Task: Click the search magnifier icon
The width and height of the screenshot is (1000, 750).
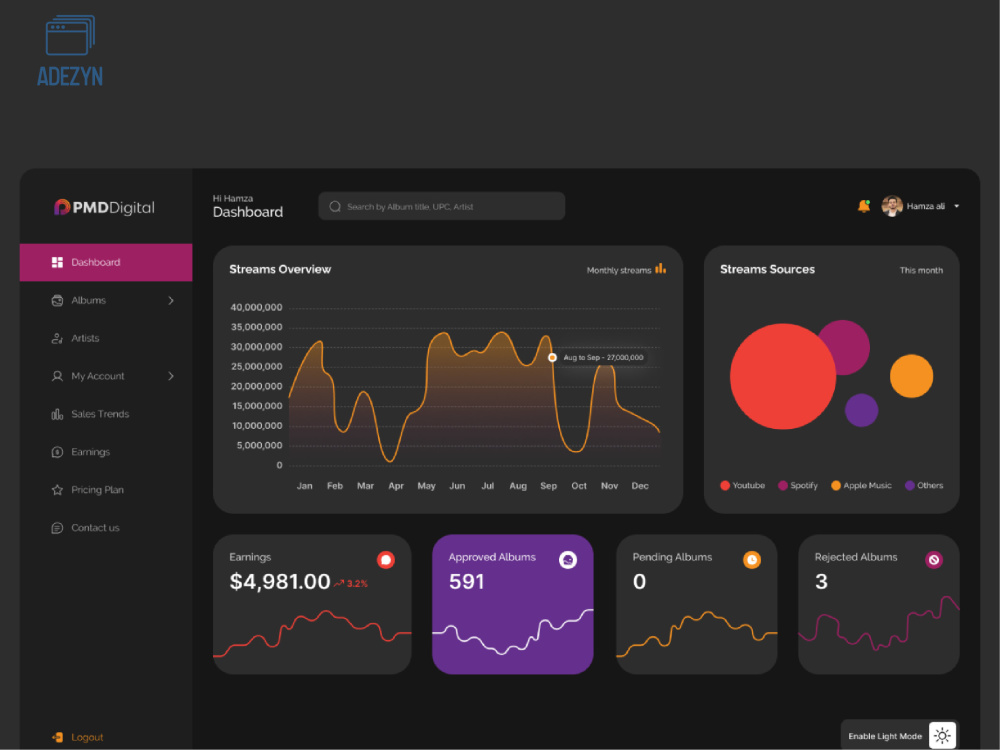Action: point(335,207)
